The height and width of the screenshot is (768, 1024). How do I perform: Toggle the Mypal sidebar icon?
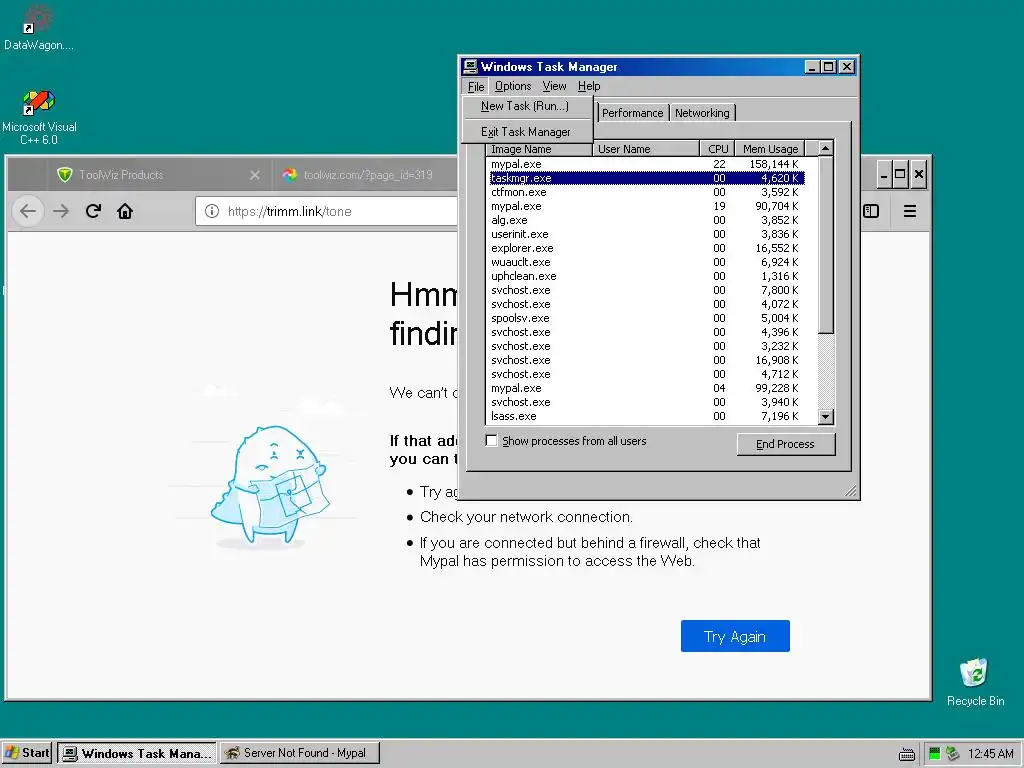coord(871,211)
